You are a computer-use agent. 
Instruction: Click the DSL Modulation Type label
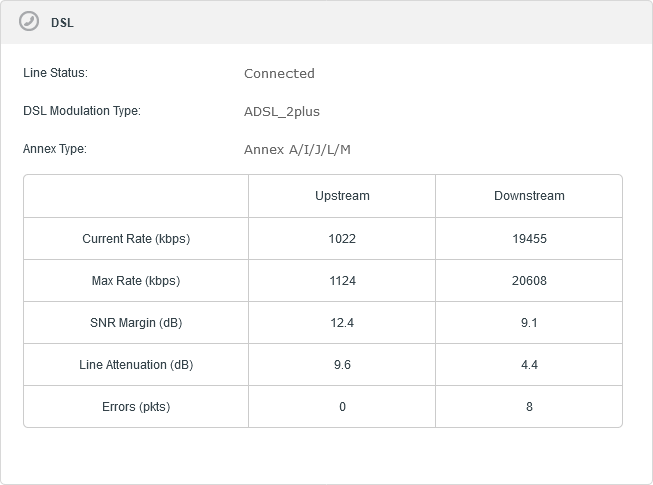pos(82,111)
